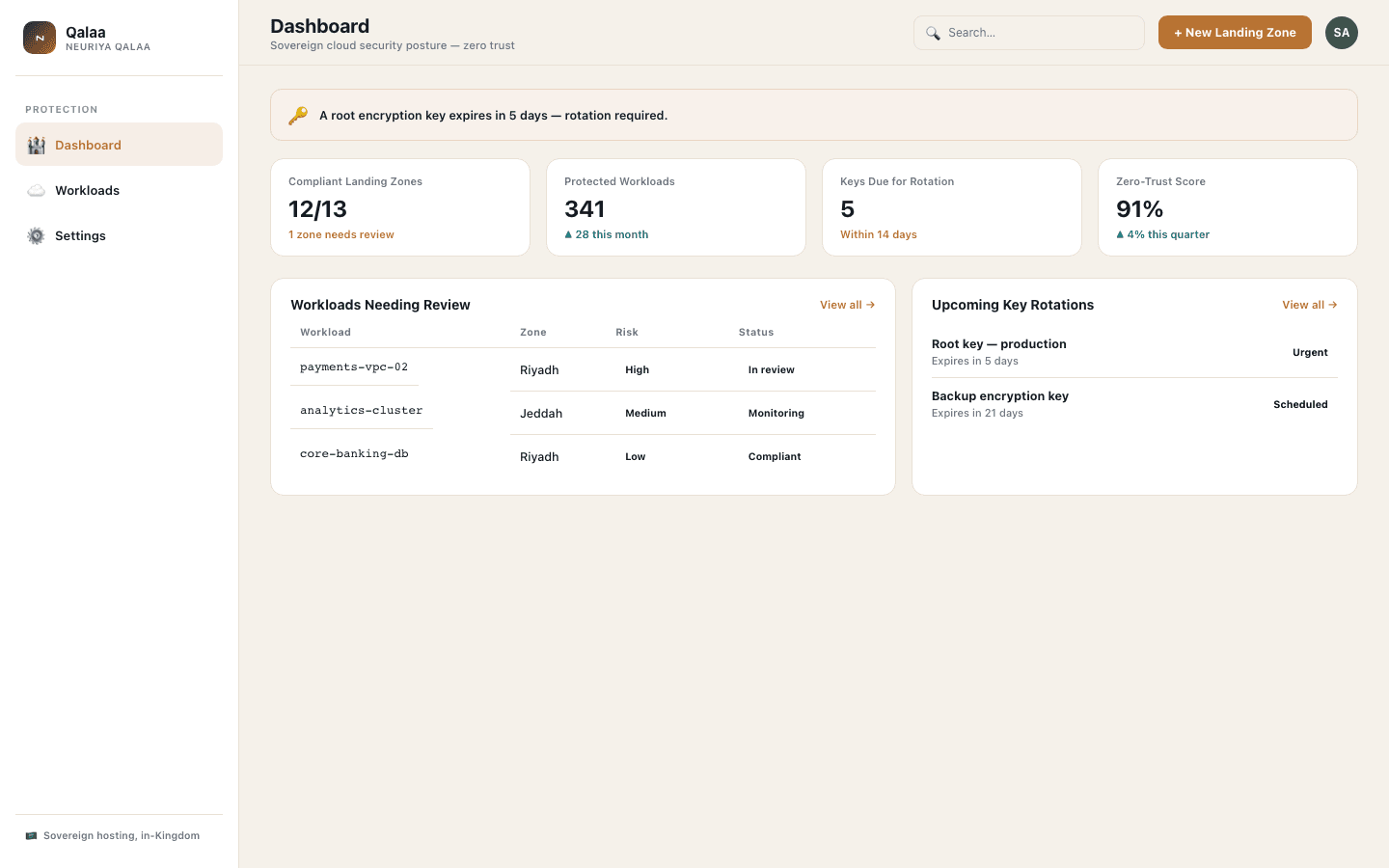This screenshot has height=868, width=1389.
Task: Open Settings from the sidebar
Action: point(119,235)
